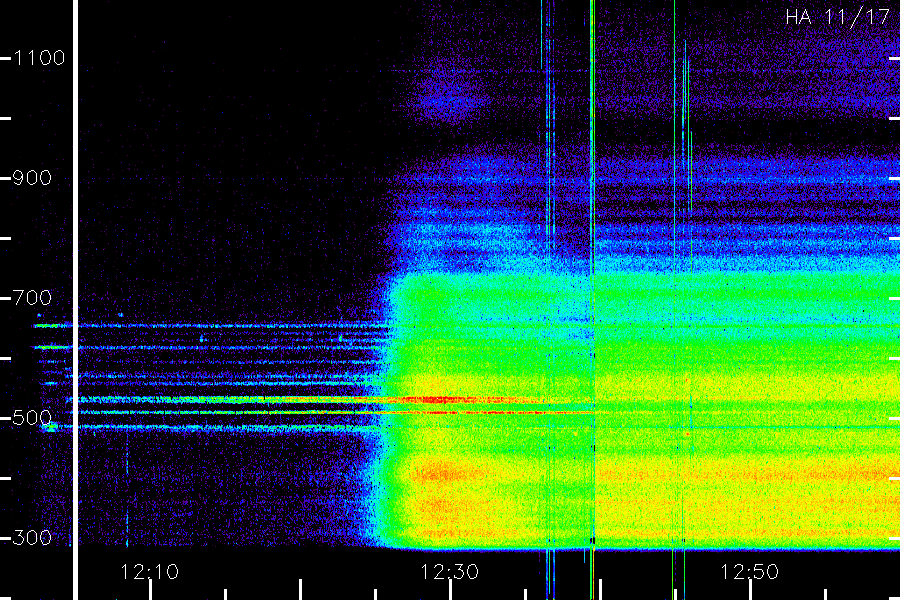Viewport: 900px width, 600px height.
Task: Click the HA 11/17 label
Action: click(837, 17)
